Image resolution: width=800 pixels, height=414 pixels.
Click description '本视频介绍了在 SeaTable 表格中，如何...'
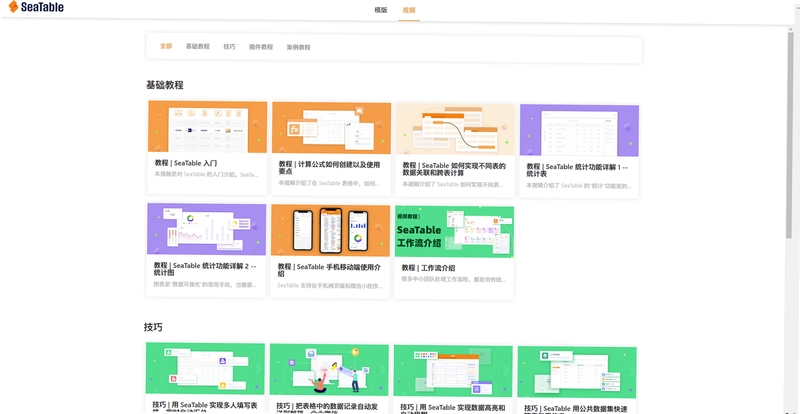[329, 184]
